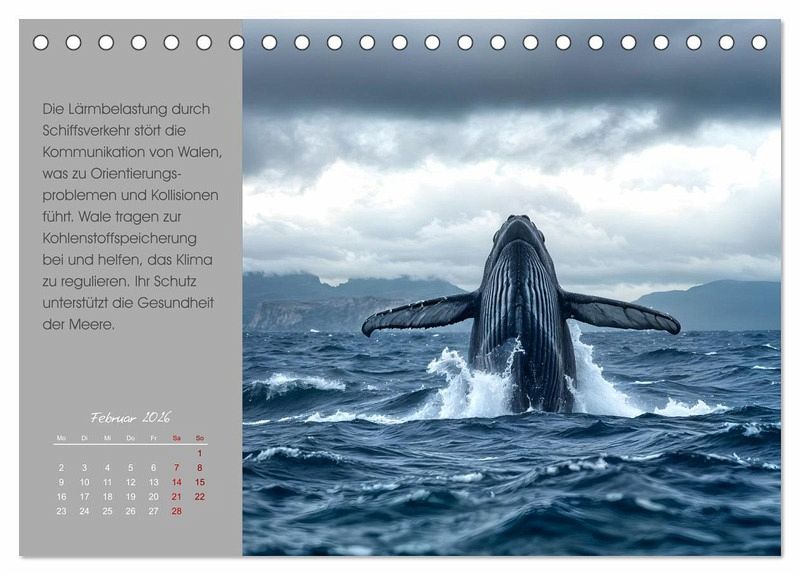Click the whale's fin on the photo's right side

coord(622,313)
